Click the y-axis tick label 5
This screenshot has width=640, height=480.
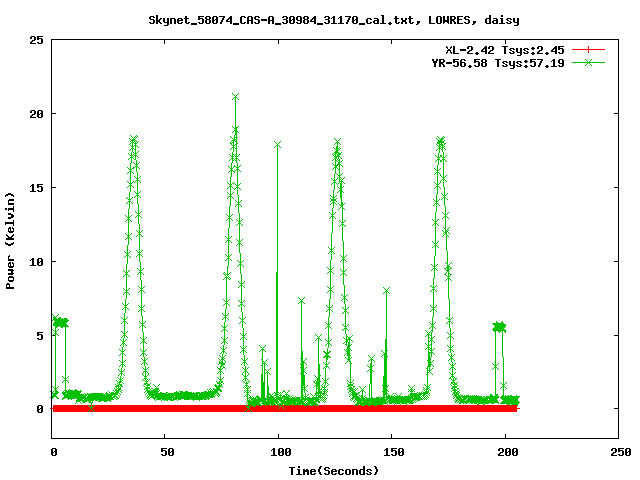[x=40, y=336]
